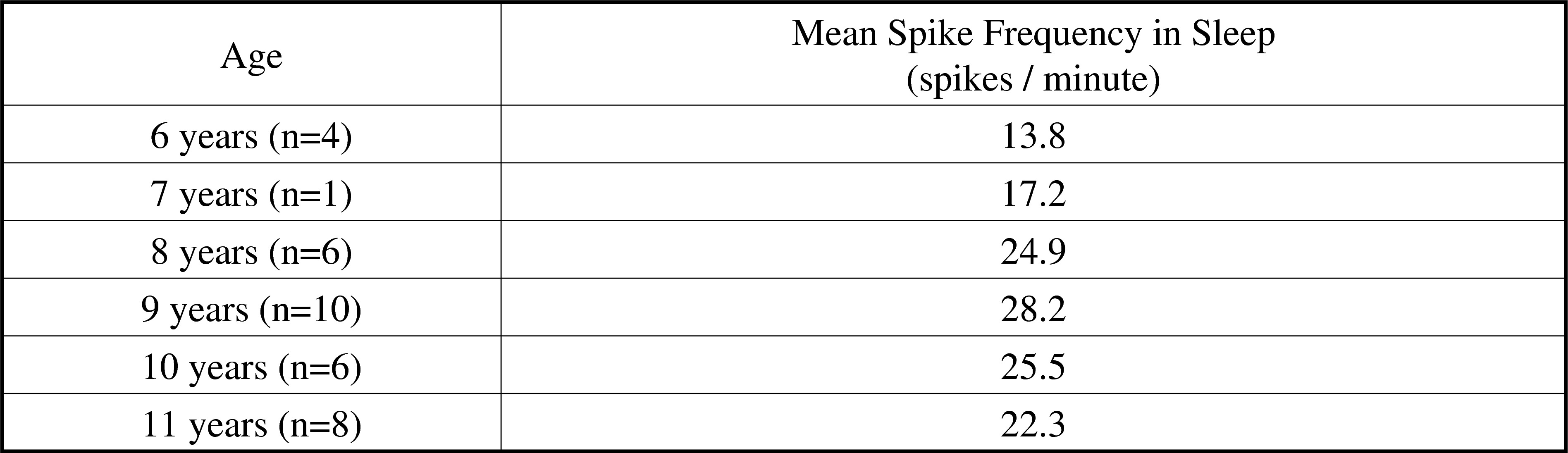
Task: Click the 24.9 spike frequency value
Action: (x=1033, y=253)
